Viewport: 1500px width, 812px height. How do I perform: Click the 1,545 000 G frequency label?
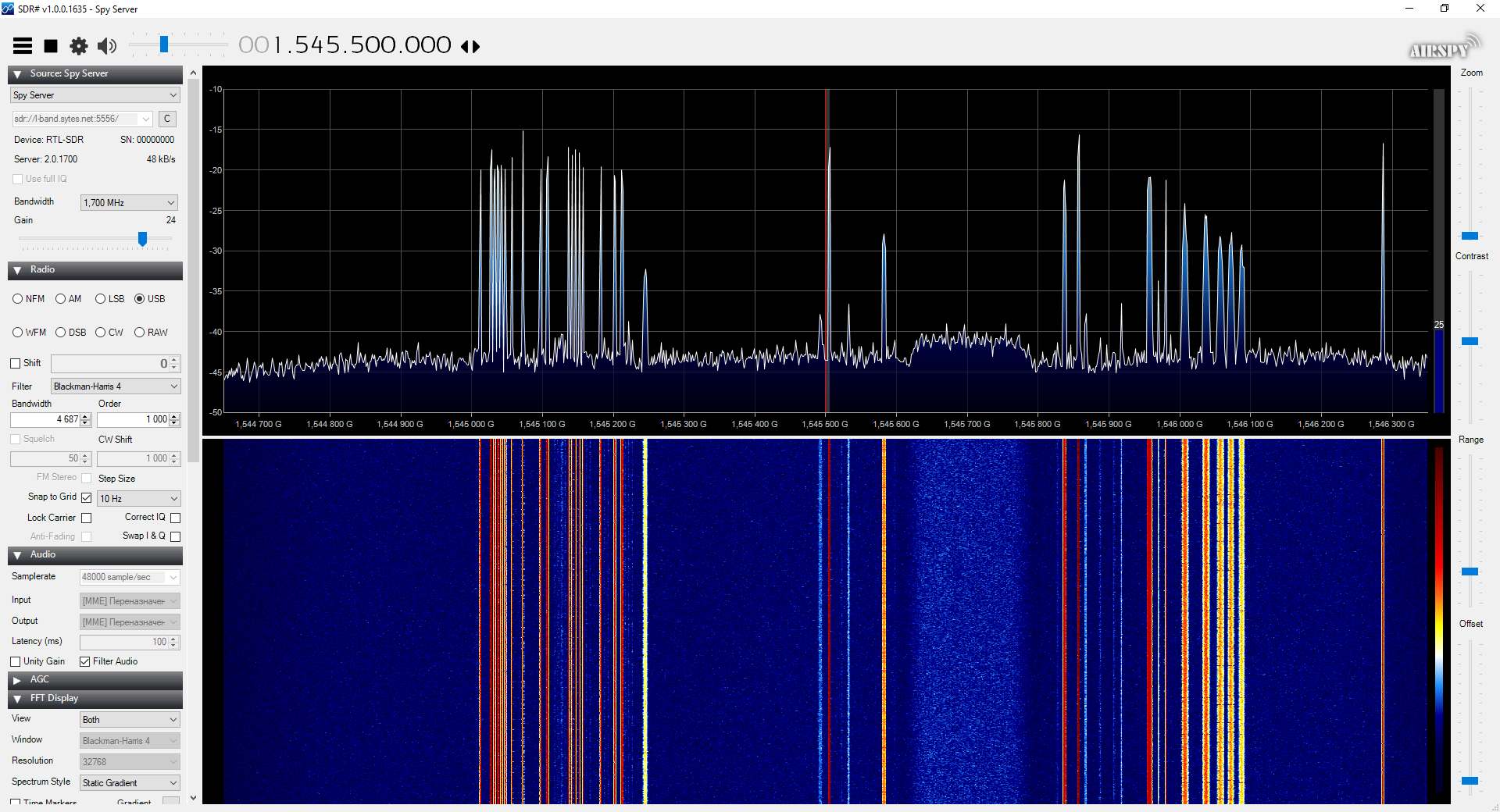point(471,425)
